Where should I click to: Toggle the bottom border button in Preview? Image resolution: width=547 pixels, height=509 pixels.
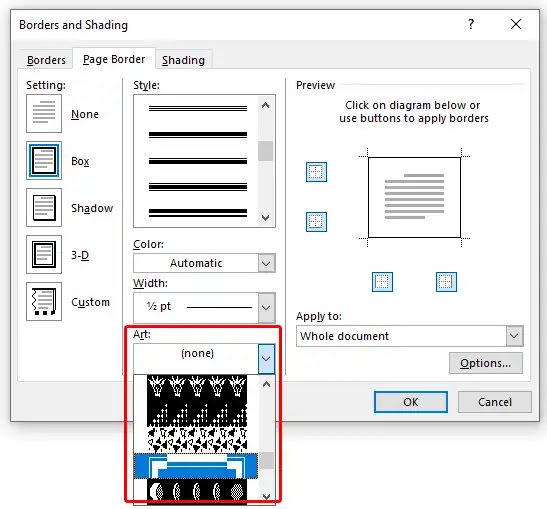(x=316, y=222)
